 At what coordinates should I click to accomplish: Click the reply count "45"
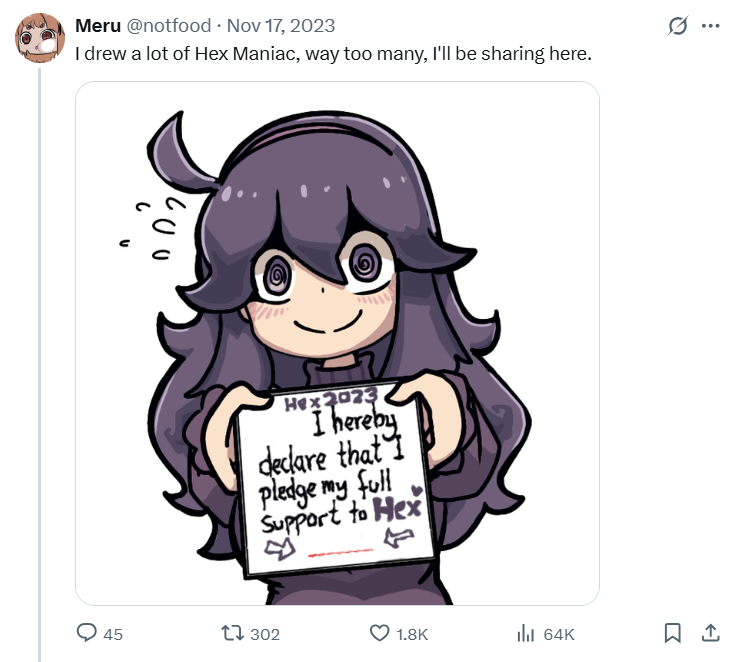(113, 634)
